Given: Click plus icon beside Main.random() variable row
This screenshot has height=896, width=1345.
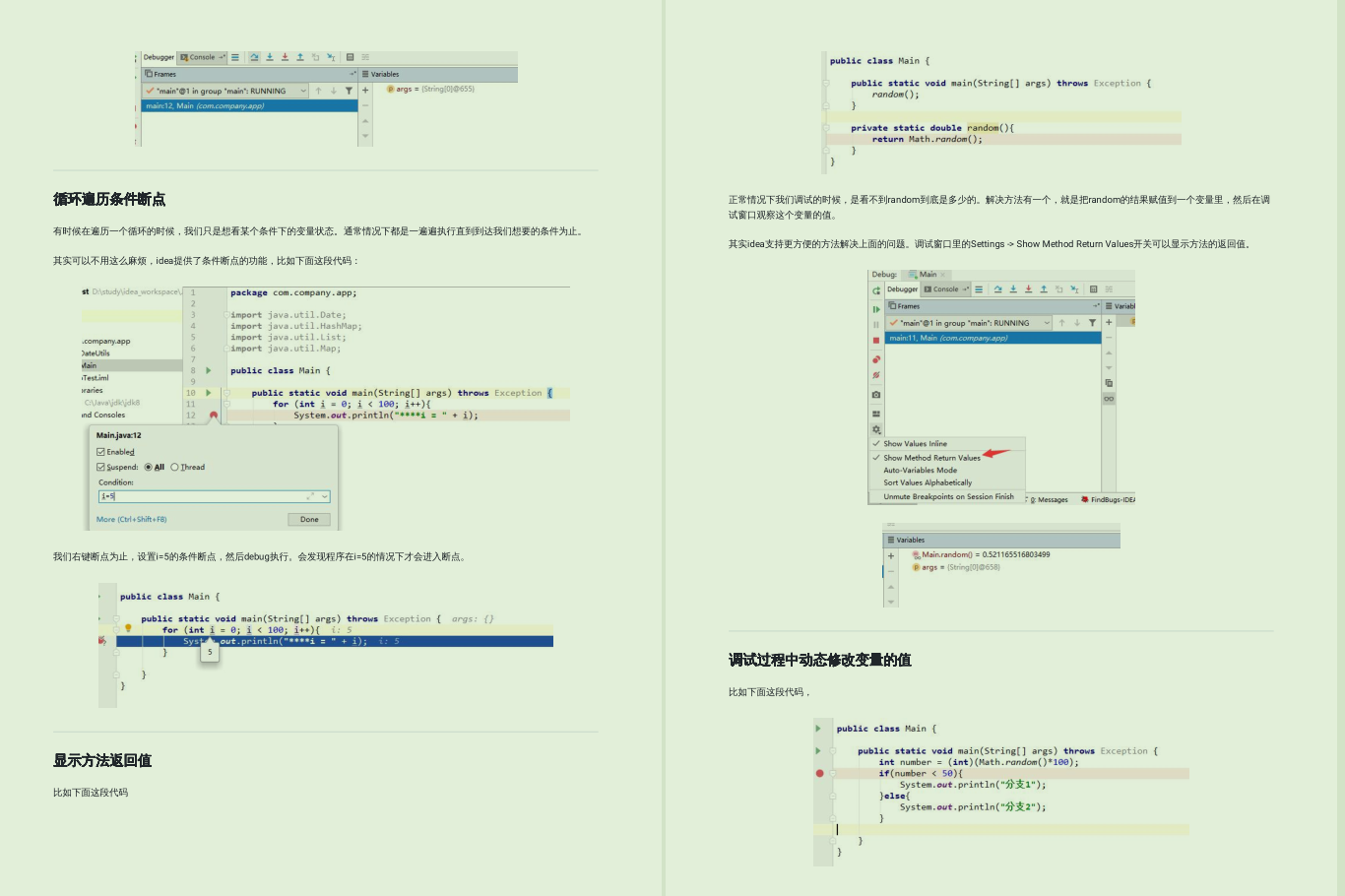Looking at the screenshot, I should coord(891,555).
